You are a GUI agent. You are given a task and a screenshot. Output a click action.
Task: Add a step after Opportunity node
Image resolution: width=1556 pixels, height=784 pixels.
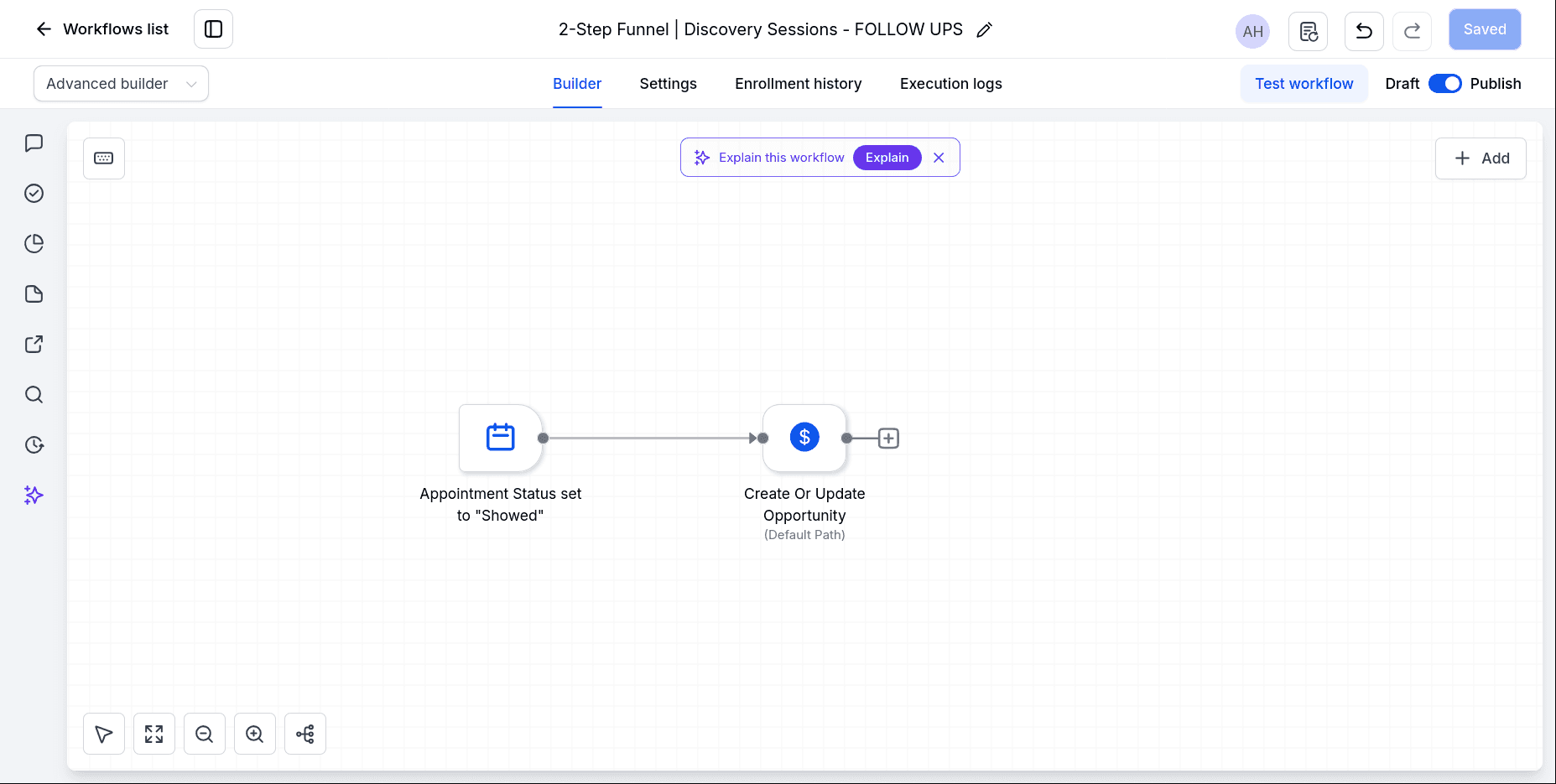(x=888, y=438)
